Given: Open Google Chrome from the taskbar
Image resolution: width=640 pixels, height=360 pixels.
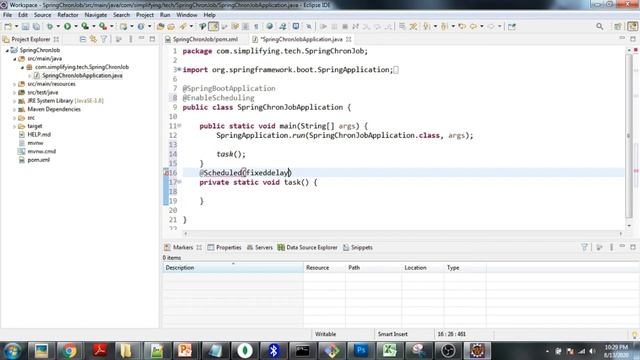Looking at the screenshot, I should (70, 351).
